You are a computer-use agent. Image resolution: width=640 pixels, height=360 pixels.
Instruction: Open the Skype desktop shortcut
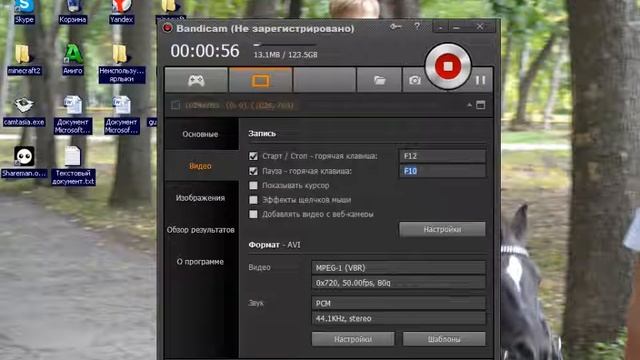click(24, 11)
